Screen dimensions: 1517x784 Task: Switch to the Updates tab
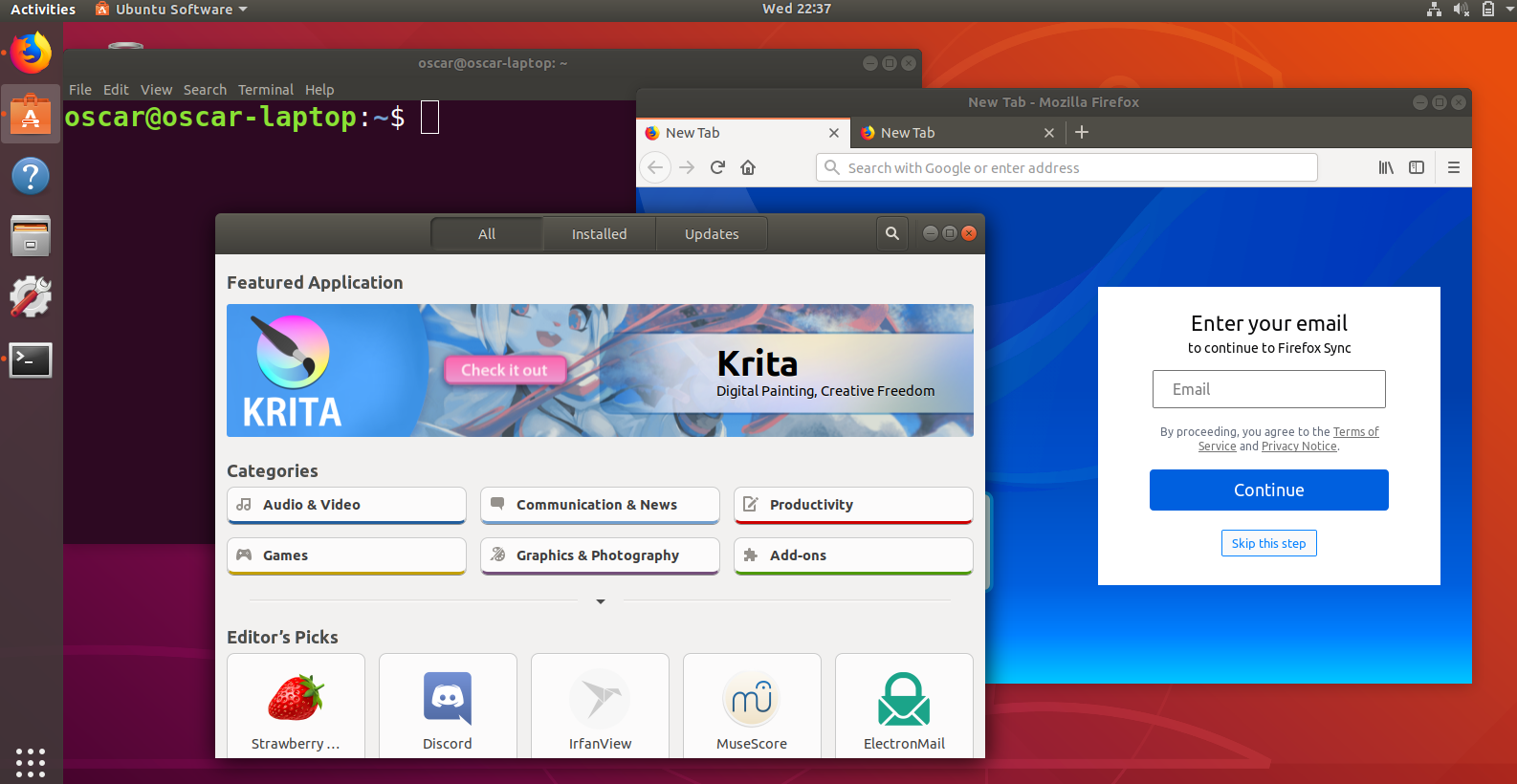click(x=712, y=233)
